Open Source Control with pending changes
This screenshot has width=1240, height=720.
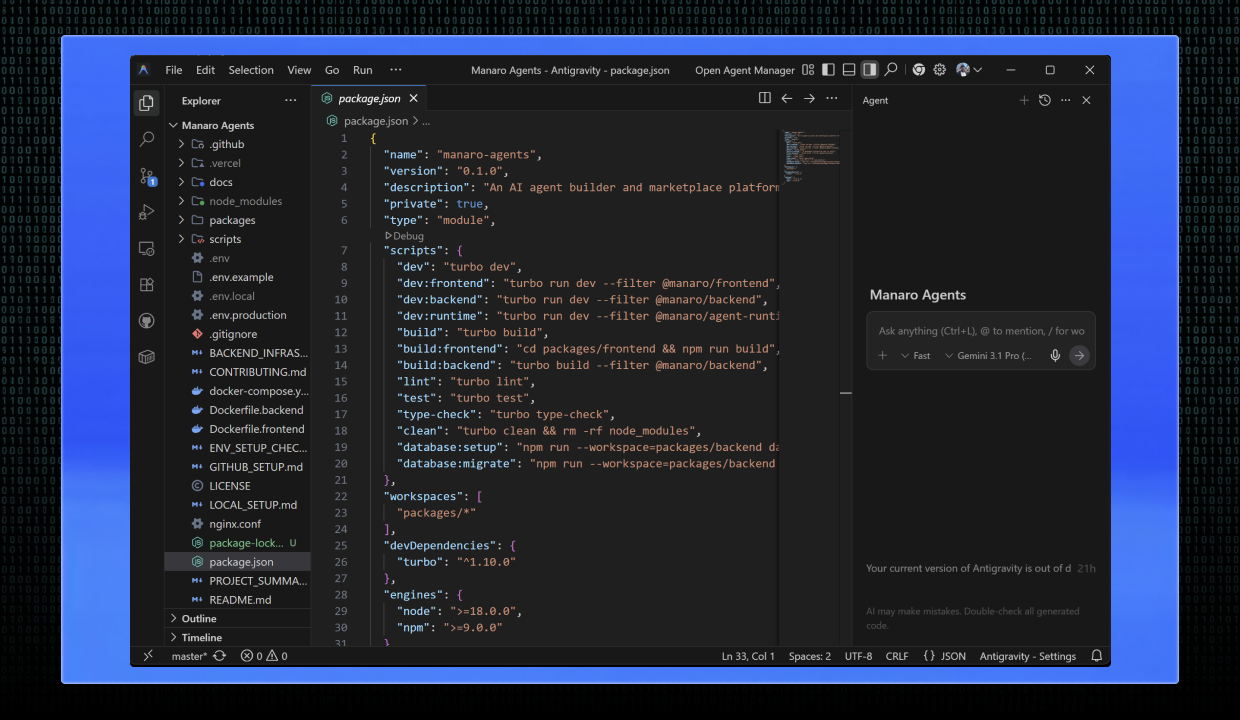[x=147, y=176]
